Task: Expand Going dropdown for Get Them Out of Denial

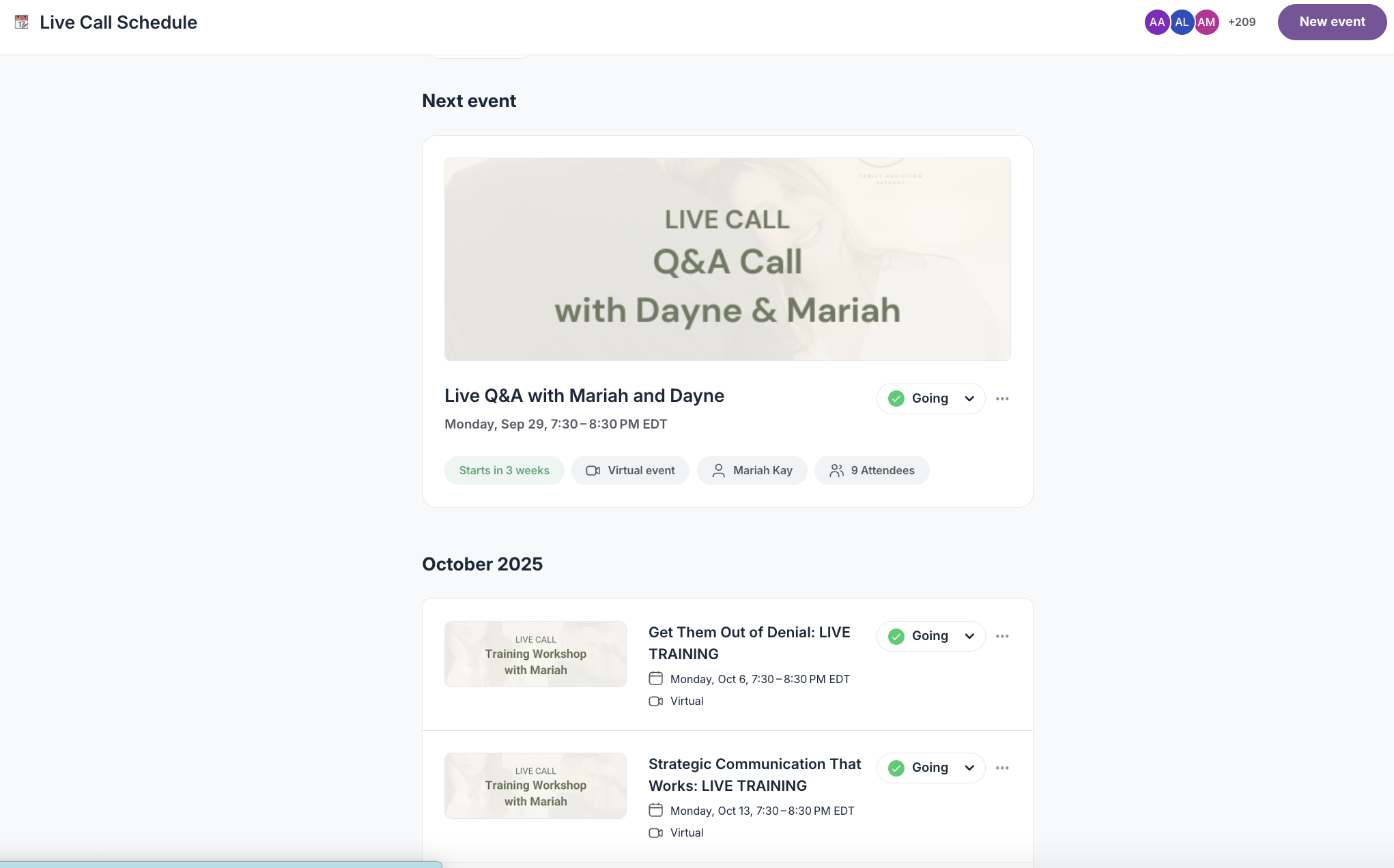Action: tap(969, 636)
